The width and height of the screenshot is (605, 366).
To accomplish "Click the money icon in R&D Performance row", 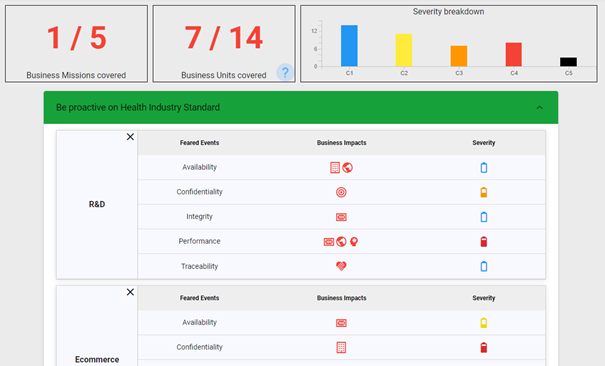I will (x=329, y=242).
